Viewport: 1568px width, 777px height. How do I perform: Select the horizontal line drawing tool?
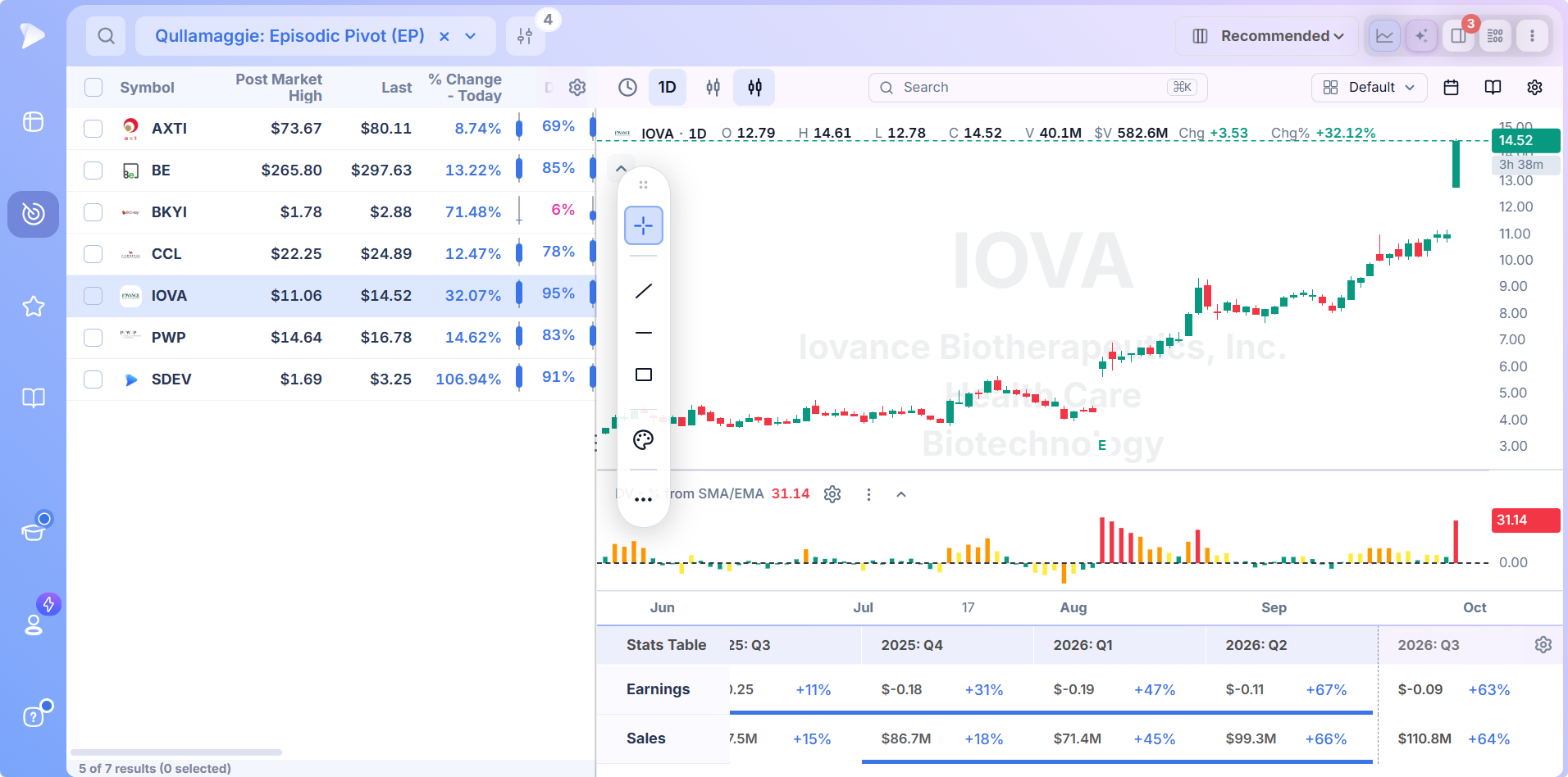coord(644,333)
